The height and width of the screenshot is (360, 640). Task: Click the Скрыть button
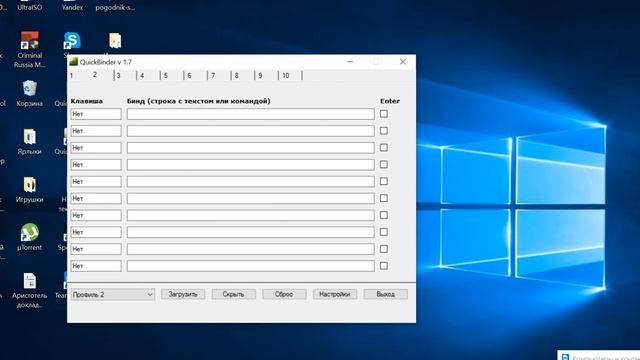click(233, 294)
